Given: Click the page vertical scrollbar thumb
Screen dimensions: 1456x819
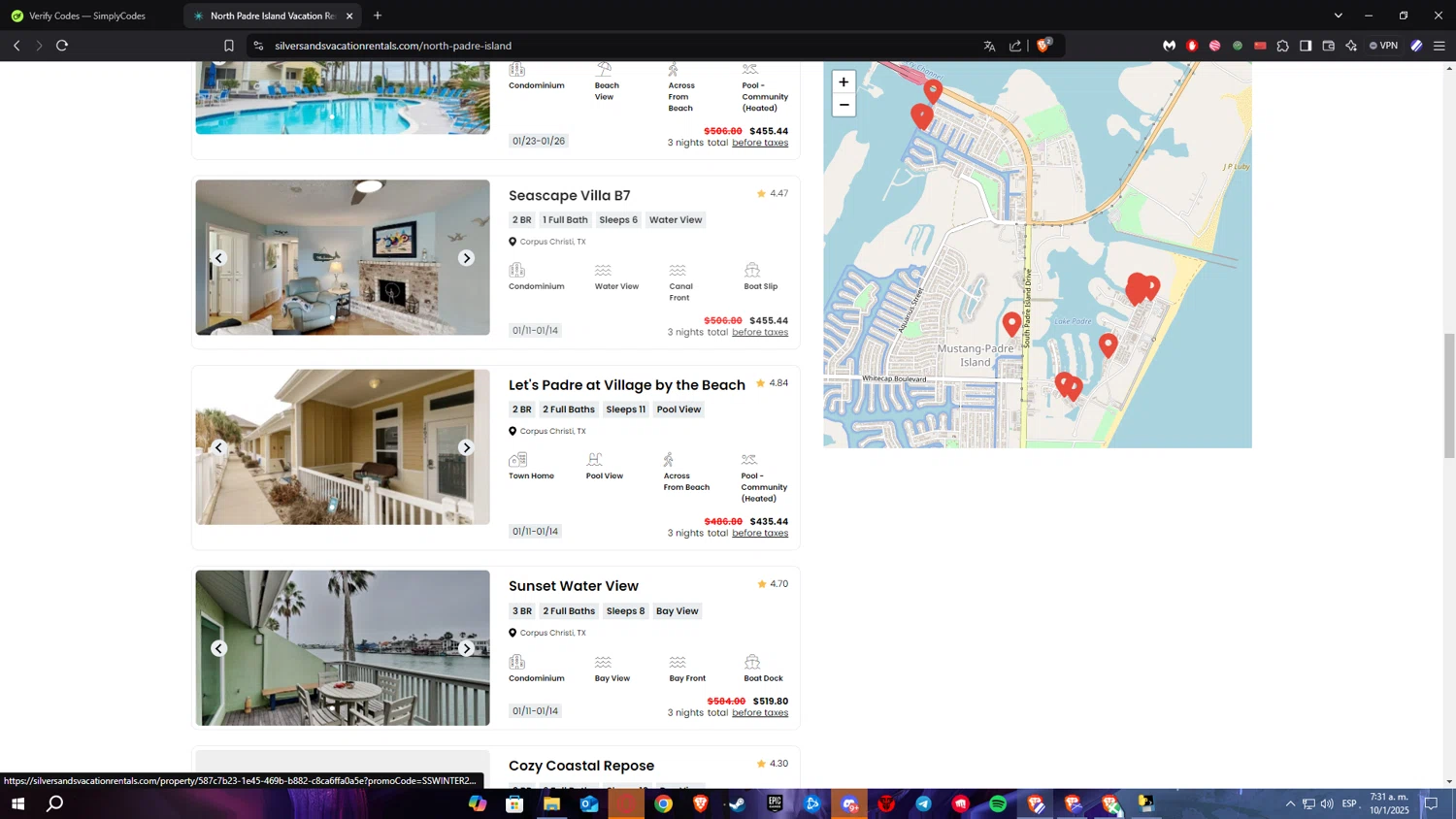Looking at the screenshot, I should point(1449,395).
